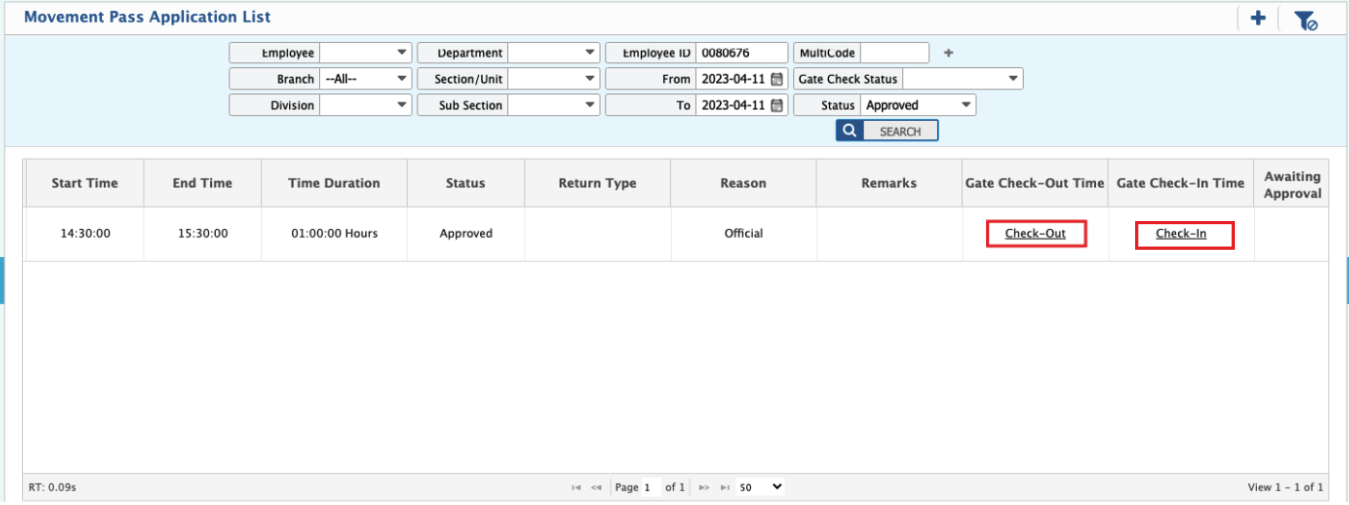The height and width of the screenshot is (505, 1349).
Task: Click the small plus beside MultiCode field
Action: pos(949,53)
